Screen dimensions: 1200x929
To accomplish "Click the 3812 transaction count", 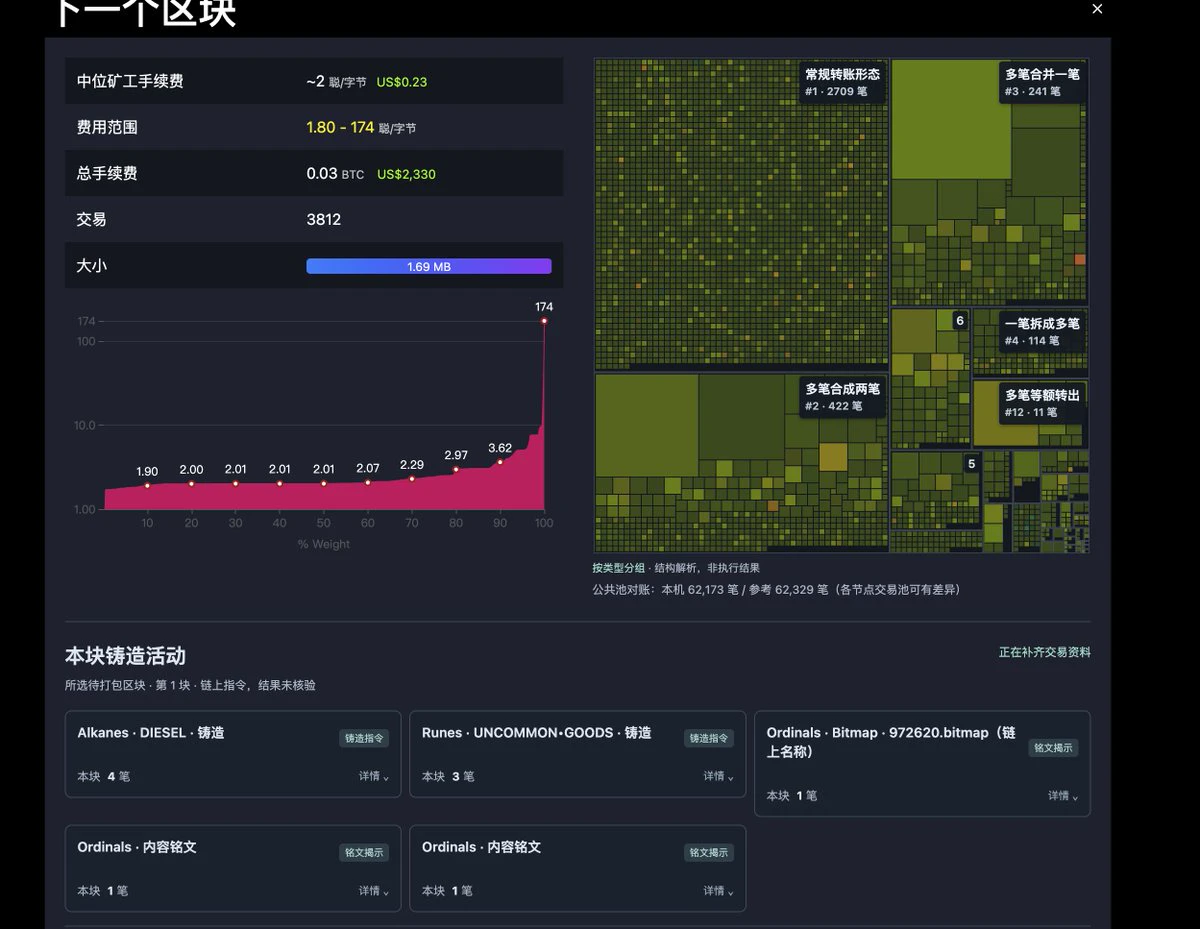I will coord(324,219).
